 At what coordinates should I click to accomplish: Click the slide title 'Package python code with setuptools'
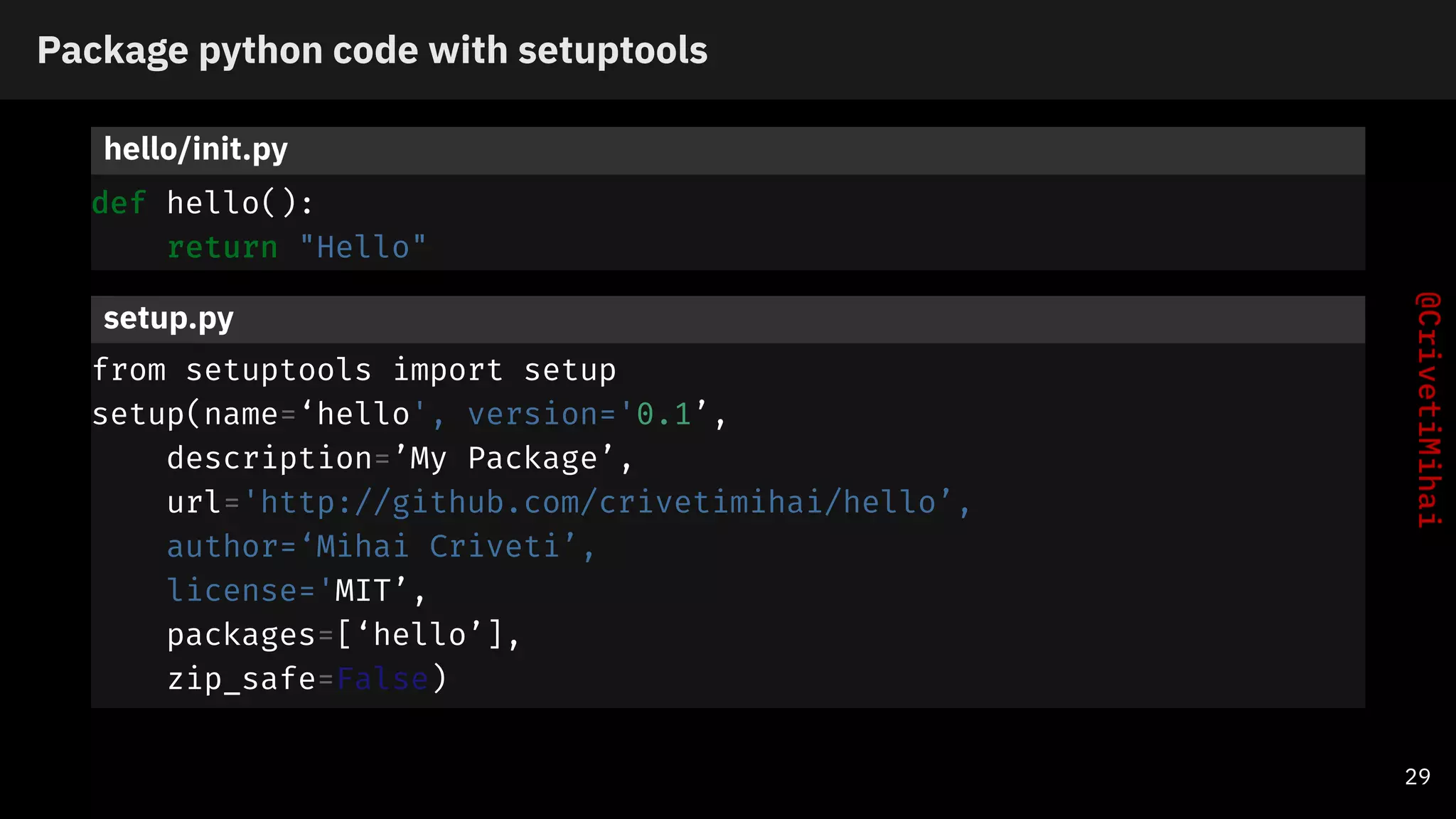[372, 51]
